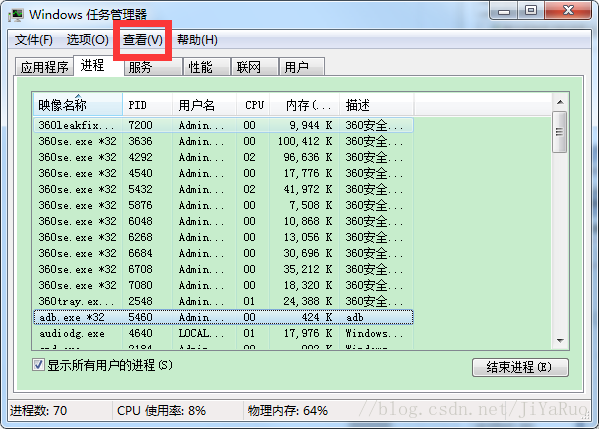Close the Windows 任务管理器 window

tap(568, 11)
